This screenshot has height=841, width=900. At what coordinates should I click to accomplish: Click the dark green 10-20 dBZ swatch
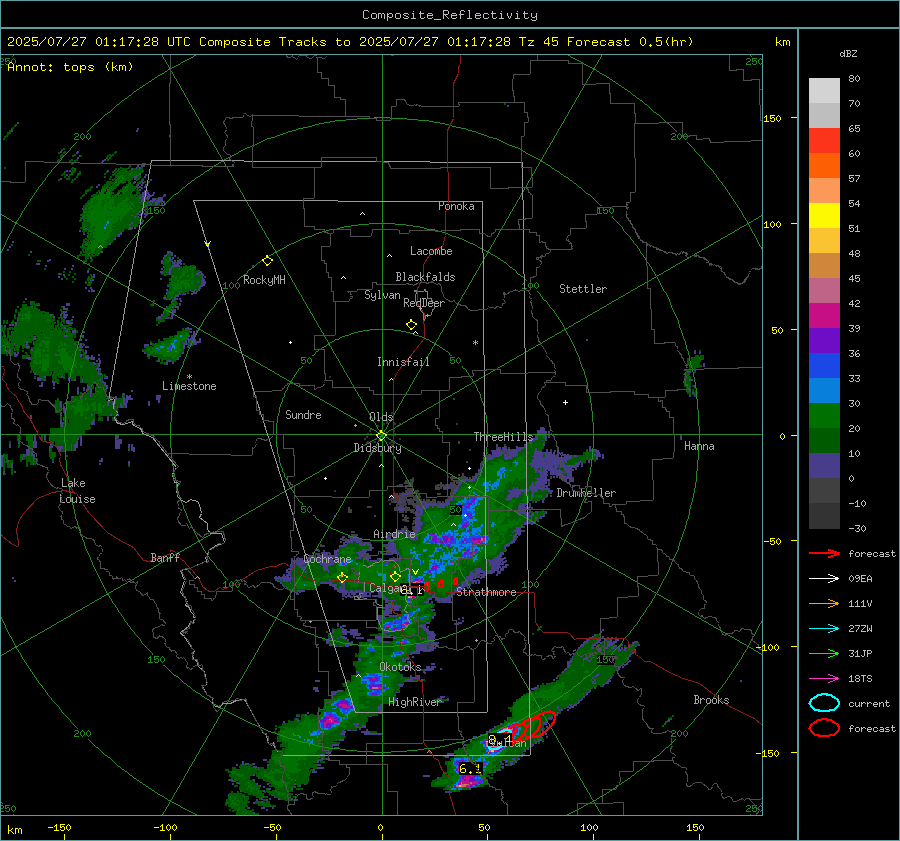[824, 441]
